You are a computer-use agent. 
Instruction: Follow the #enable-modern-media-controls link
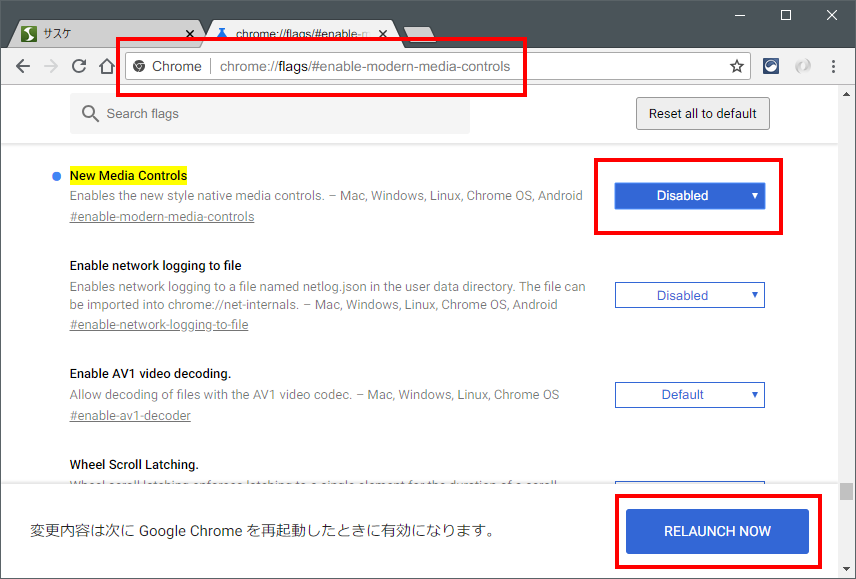162,216
